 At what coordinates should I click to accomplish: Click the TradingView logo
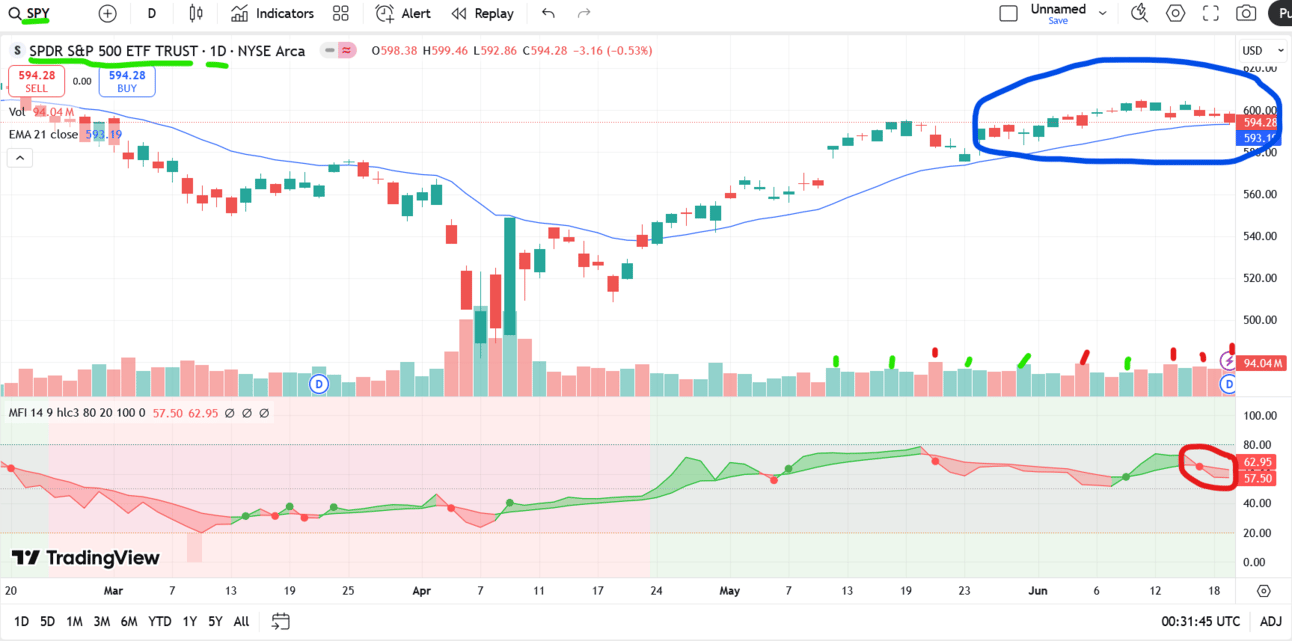click(86, 558)
